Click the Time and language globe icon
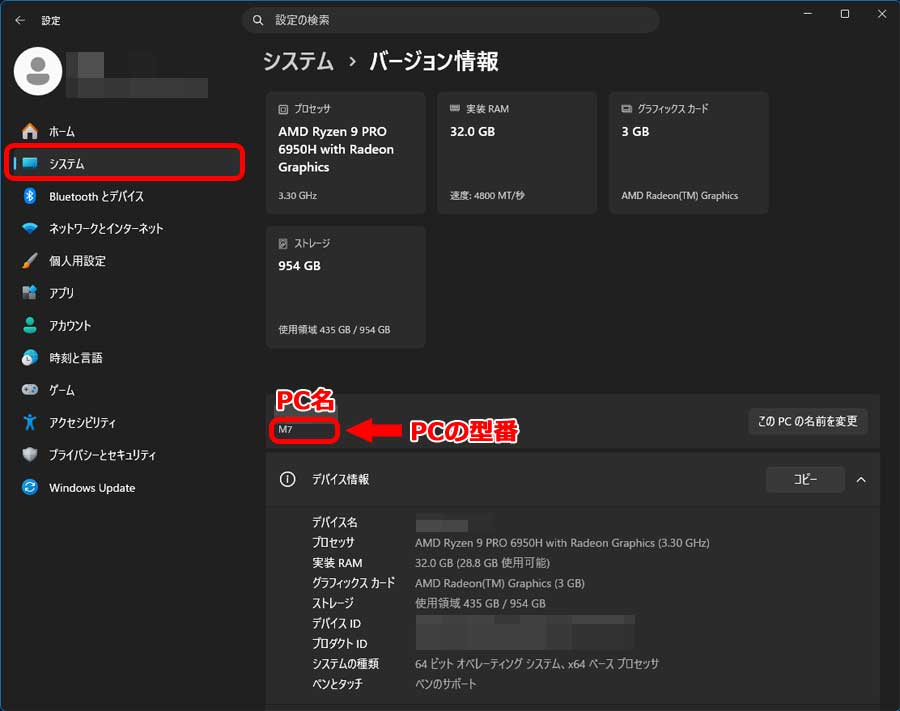Viewport: 900px width, 711px height. 30,358
